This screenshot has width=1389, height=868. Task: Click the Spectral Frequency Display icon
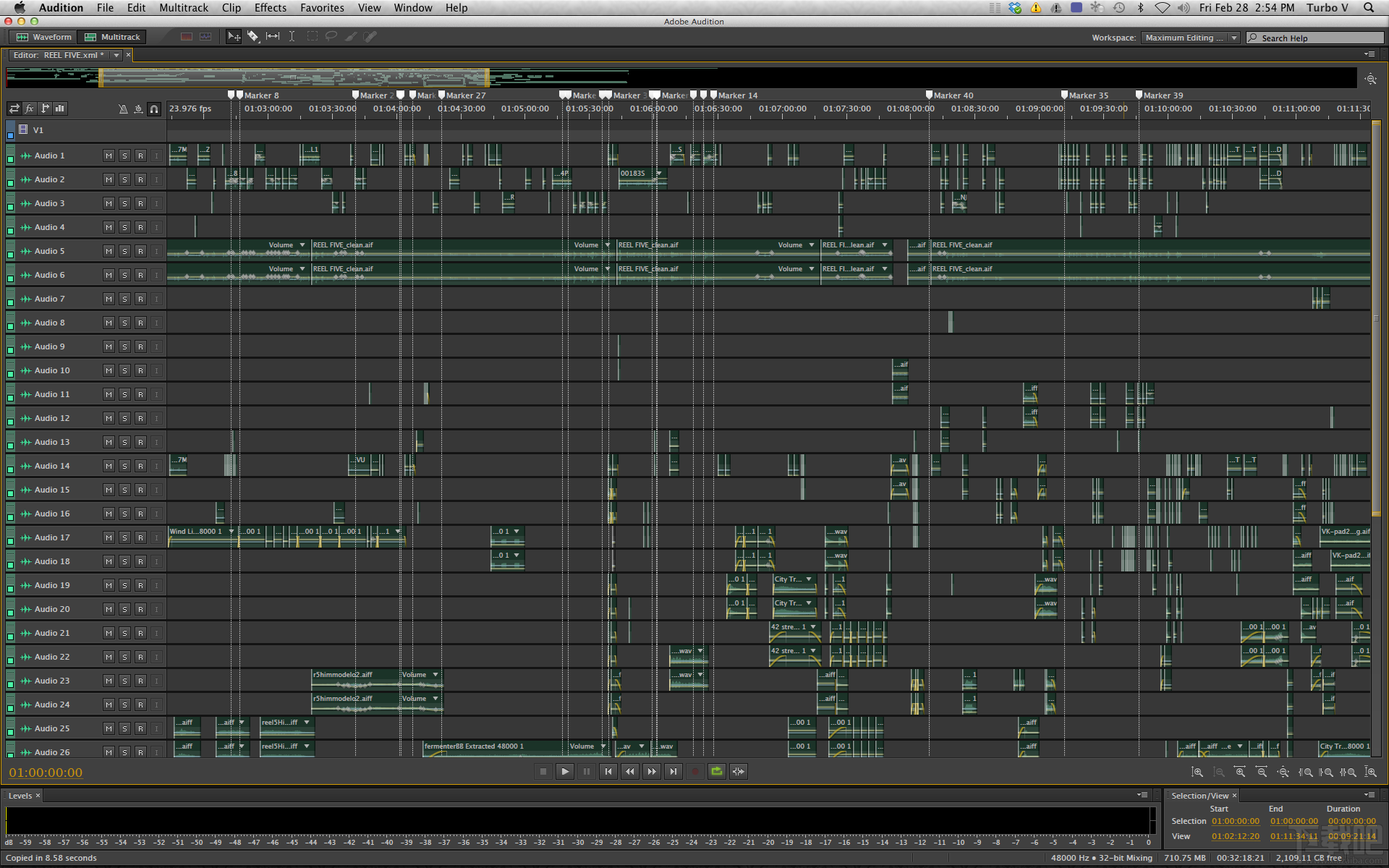tap(186, 36)
